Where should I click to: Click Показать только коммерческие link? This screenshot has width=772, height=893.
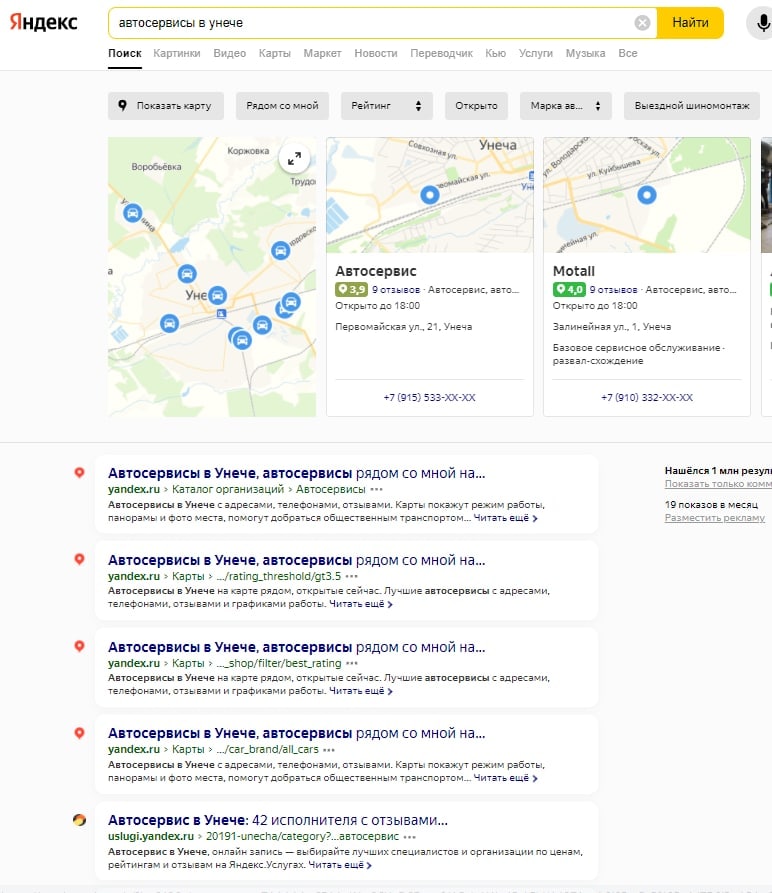point(718,484)
